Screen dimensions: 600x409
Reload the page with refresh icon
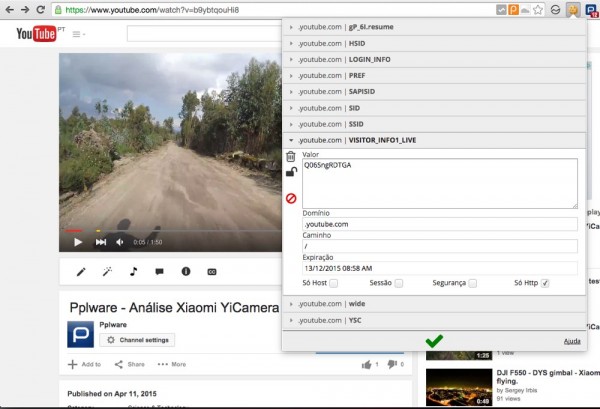(41, 10)
